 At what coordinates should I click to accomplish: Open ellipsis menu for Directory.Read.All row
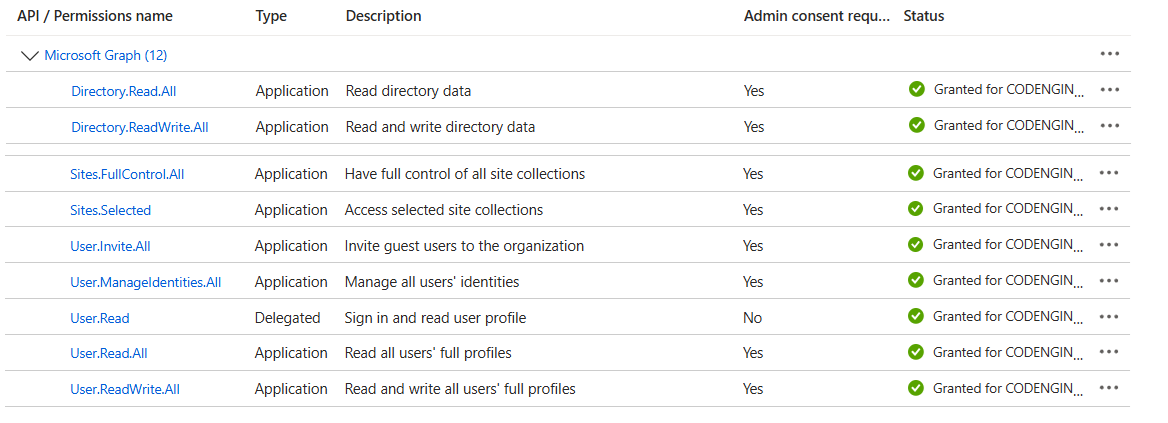[1109, 90]
